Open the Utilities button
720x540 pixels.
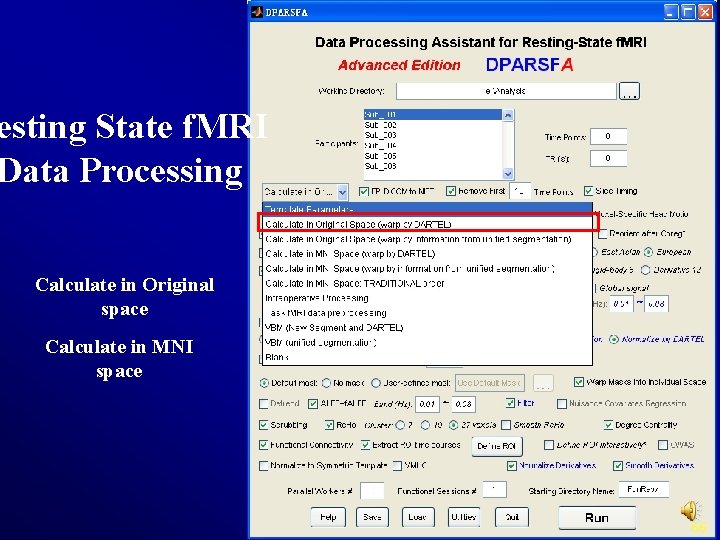click(464, 517)
